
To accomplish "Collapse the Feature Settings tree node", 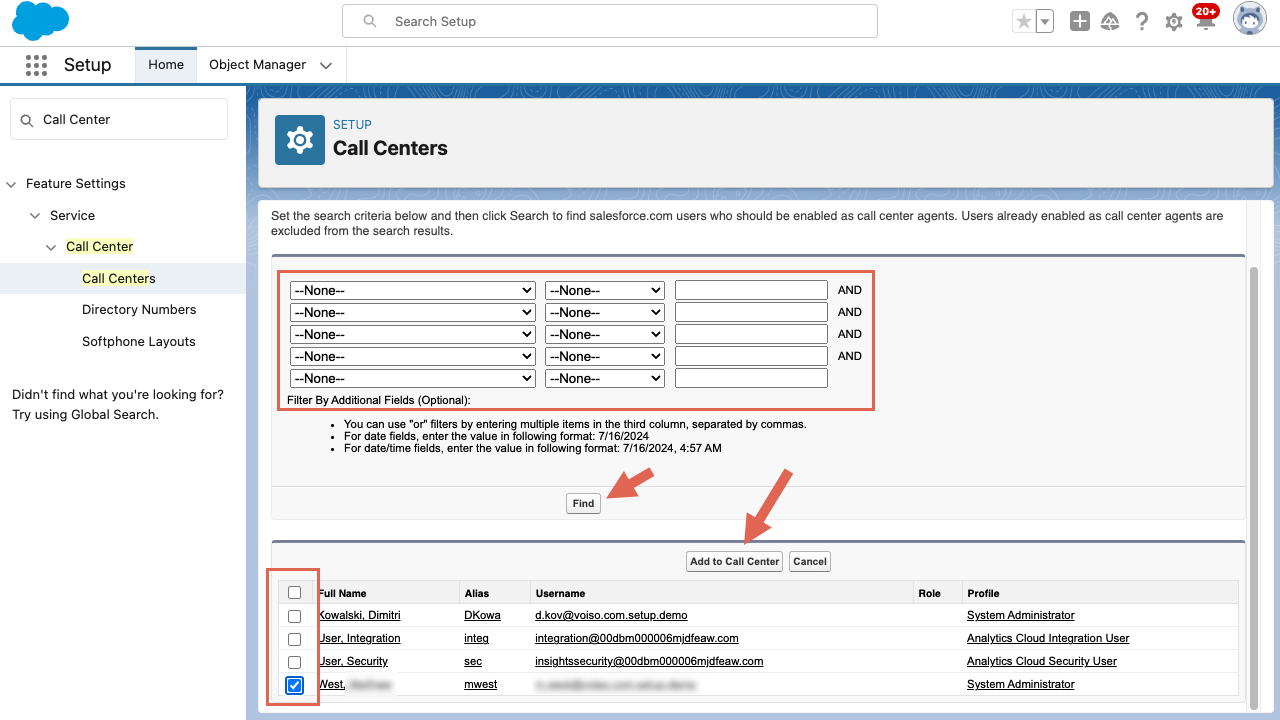I will 12,184.
